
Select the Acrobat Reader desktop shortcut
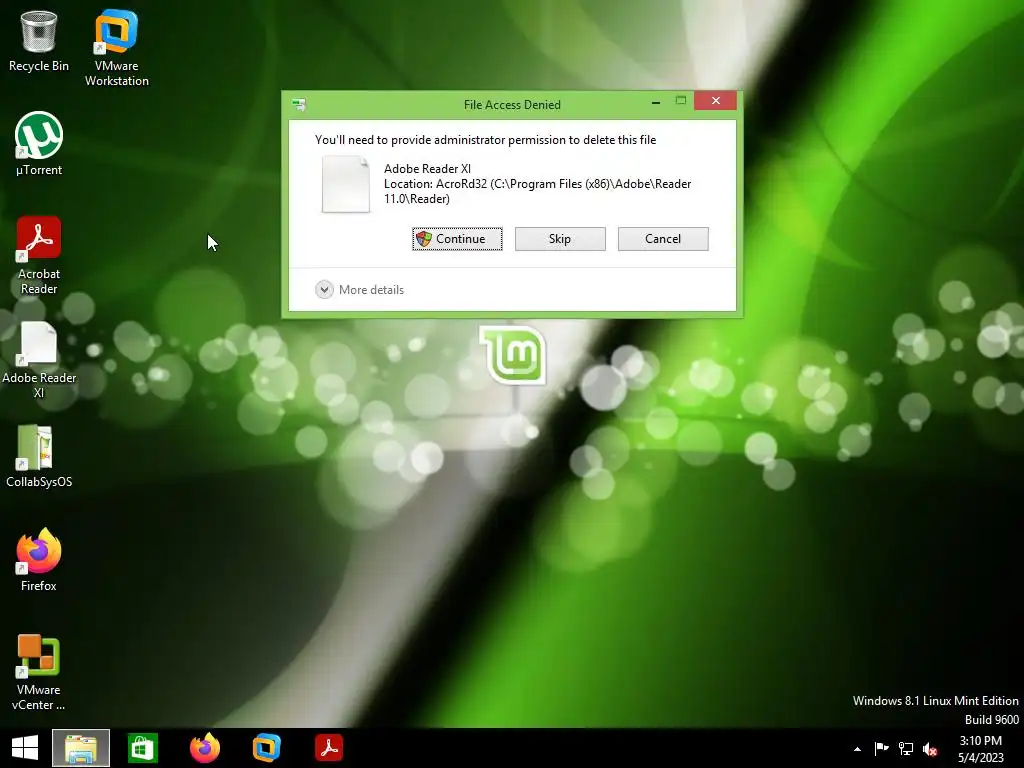[39, 255]
